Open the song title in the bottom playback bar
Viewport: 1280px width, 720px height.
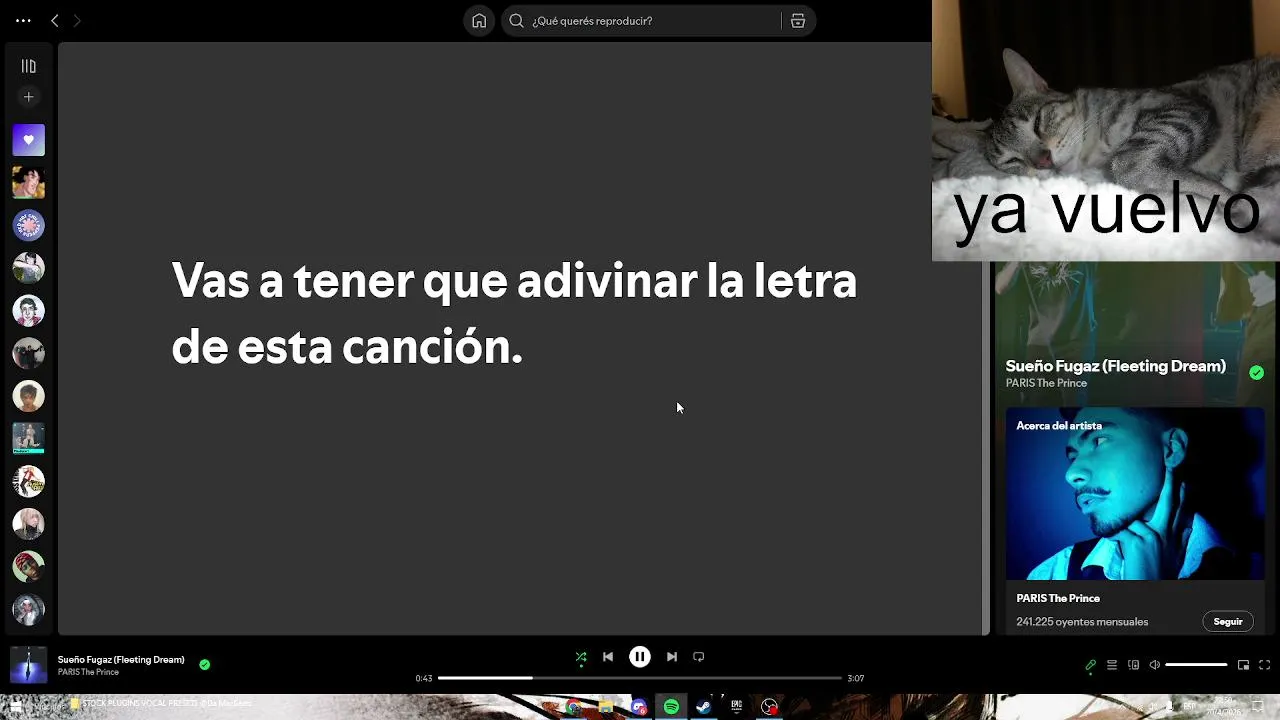(x=121, y=660)
